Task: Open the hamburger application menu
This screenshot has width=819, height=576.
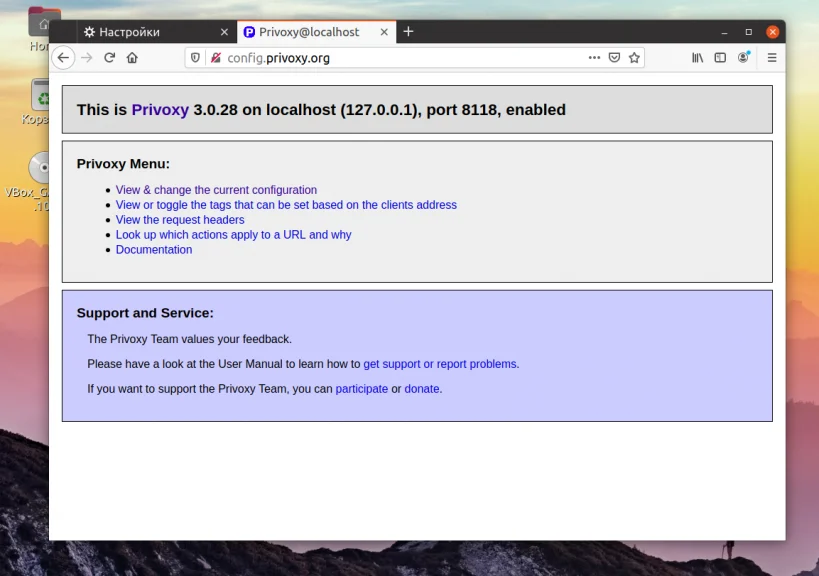Action: [x=771, y=58]
